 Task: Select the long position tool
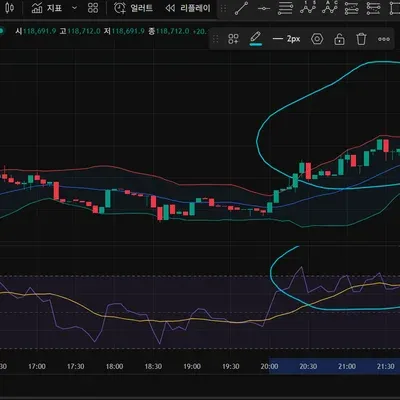point(351,8)
